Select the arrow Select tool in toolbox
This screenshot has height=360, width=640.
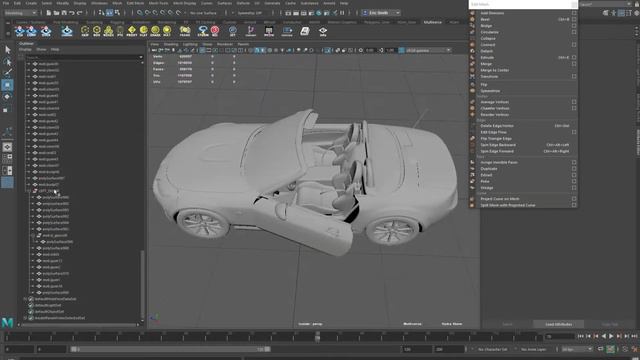pos(7,50)
